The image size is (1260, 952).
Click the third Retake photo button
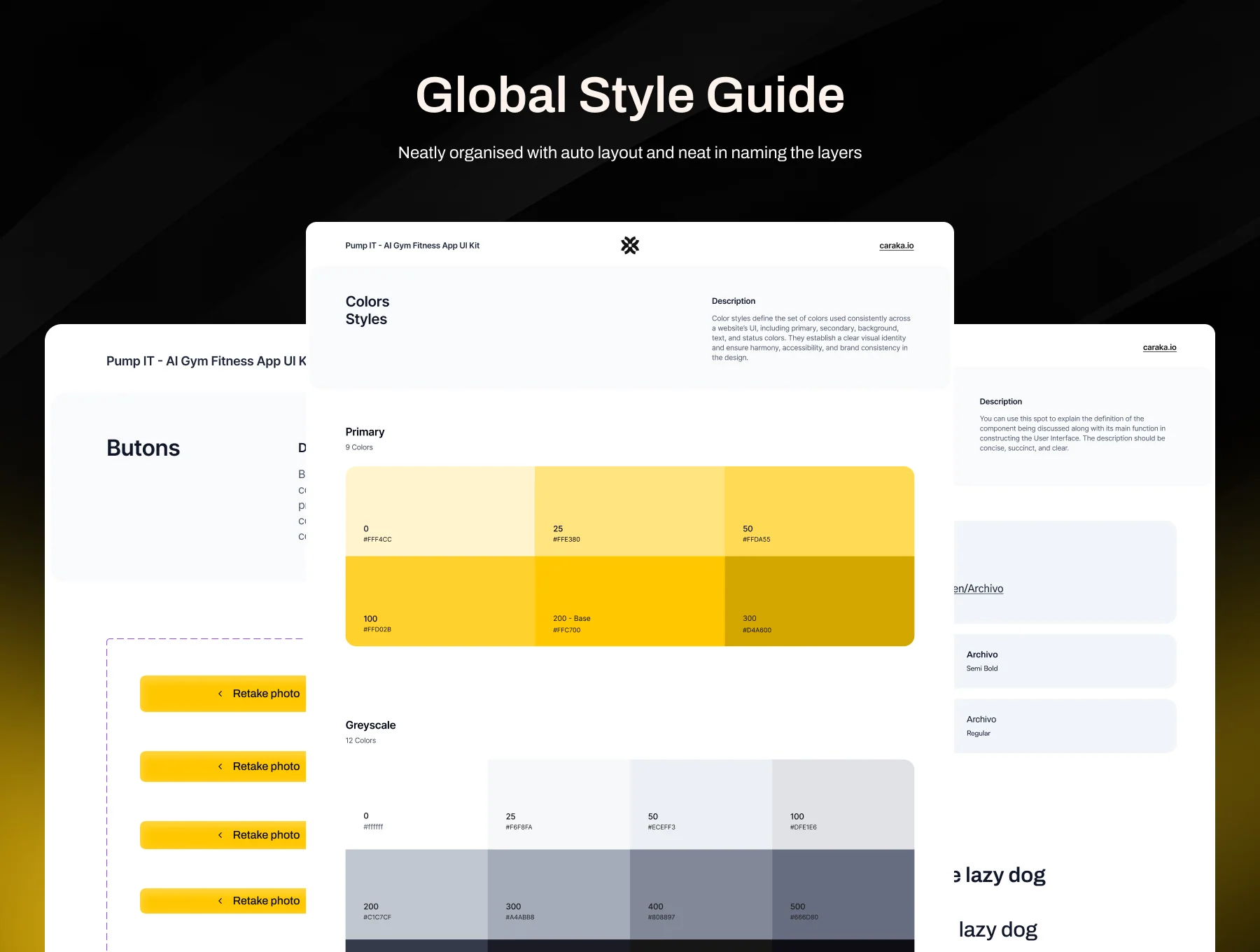coord(223,835)
